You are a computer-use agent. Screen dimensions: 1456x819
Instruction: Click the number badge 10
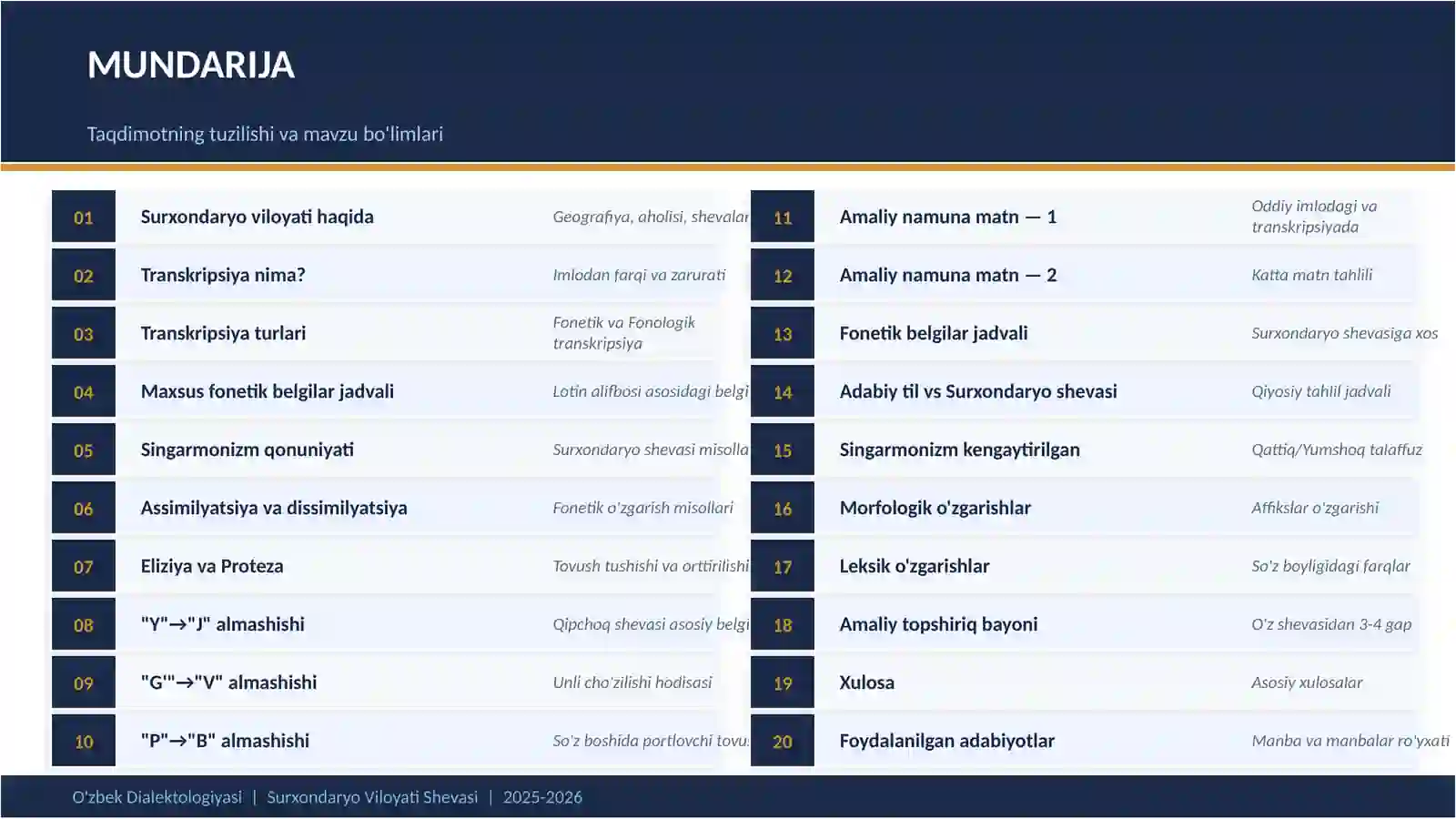[x=84, y=741]
